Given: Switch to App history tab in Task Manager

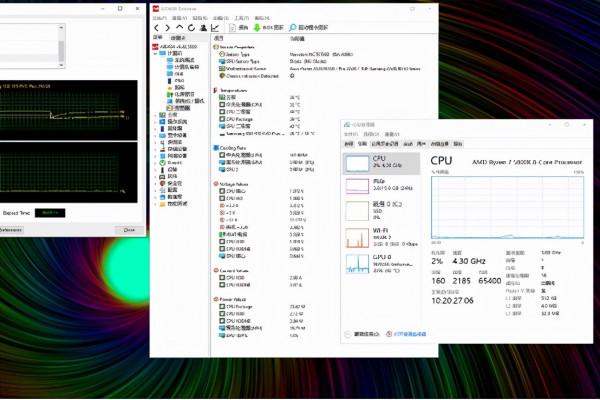Looking at the screenshot, I should tap(385, 144).
